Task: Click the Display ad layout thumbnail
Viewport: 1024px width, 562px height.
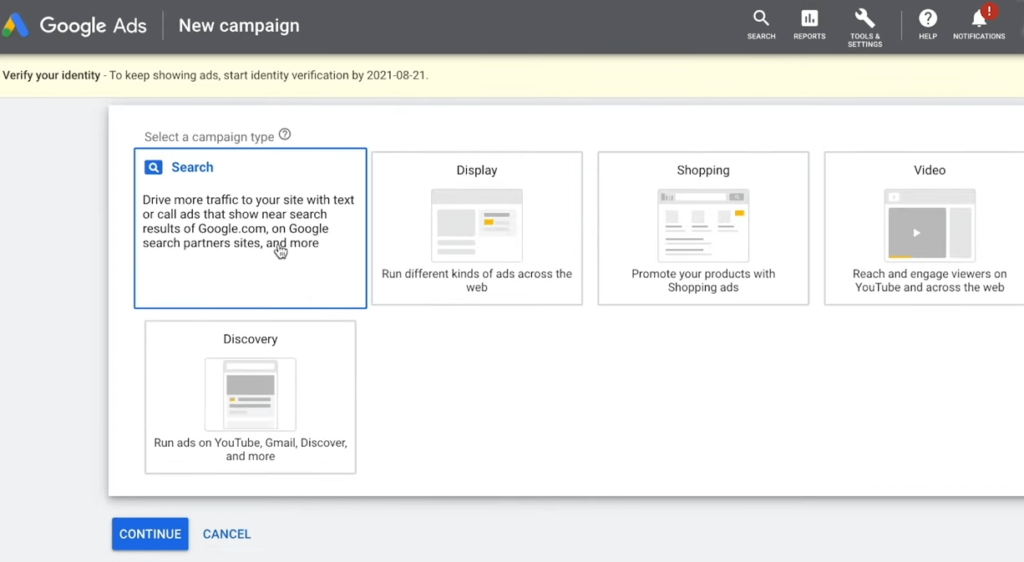Action: 477,225
